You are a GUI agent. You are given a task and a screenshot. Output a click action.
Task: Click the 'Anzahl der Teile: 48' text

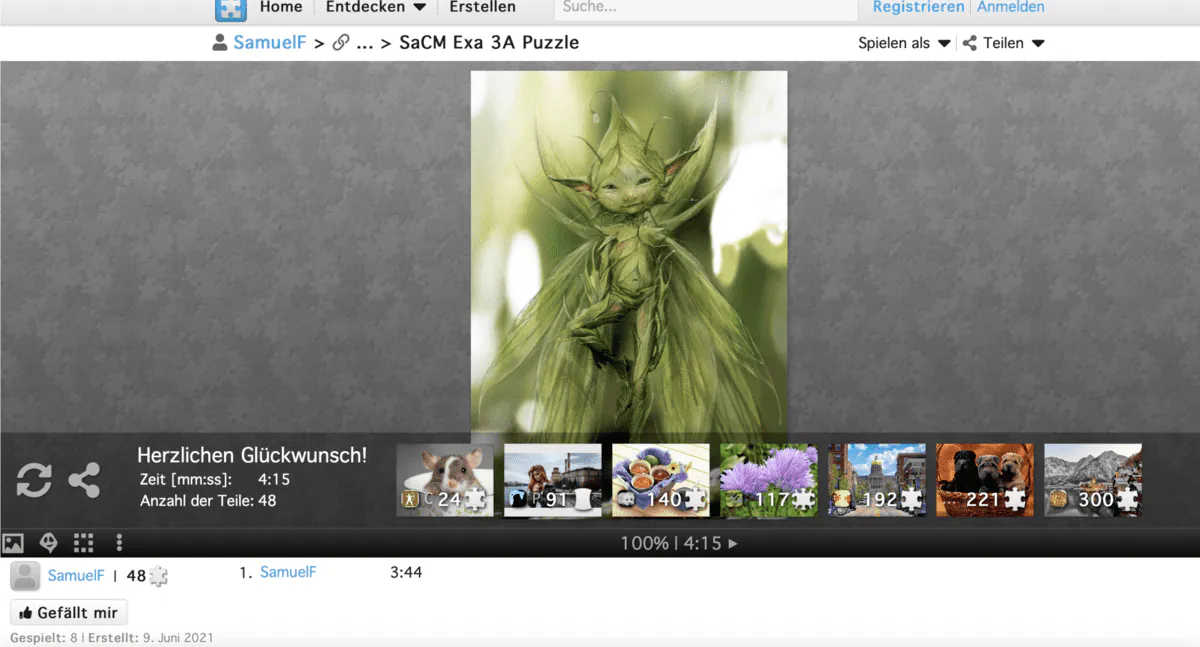pyautogui.click(x=208, y=501)
